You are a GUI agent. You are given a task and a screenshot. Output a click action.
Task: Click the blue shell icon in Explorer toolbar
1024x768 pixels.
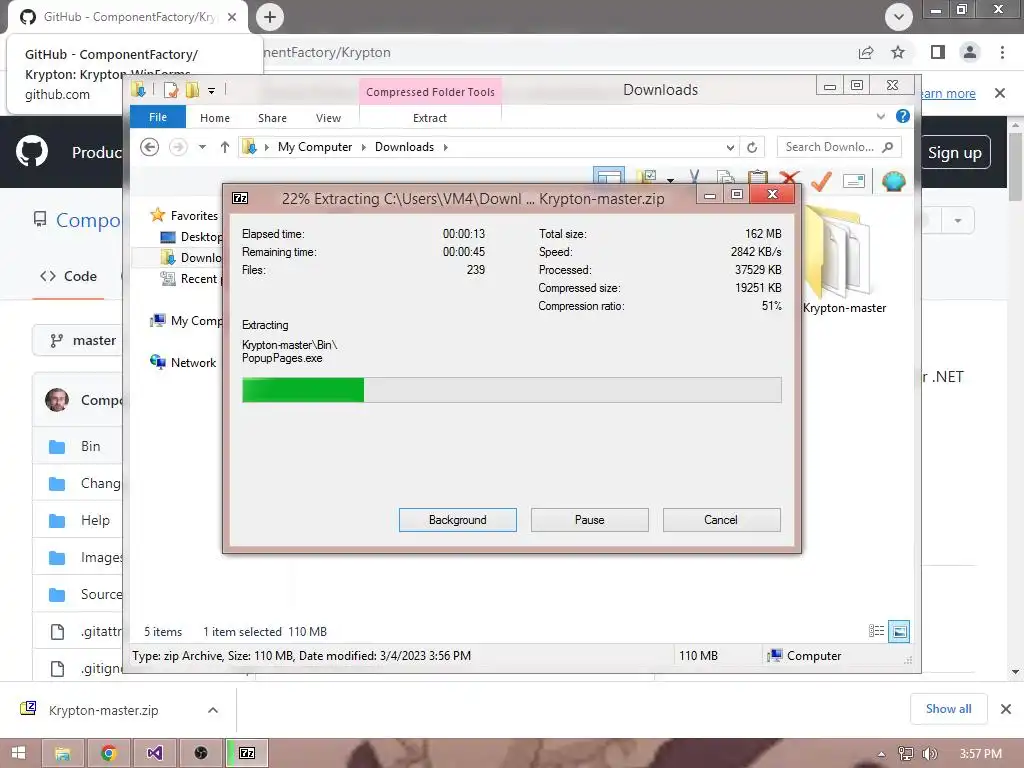point(893,180)
